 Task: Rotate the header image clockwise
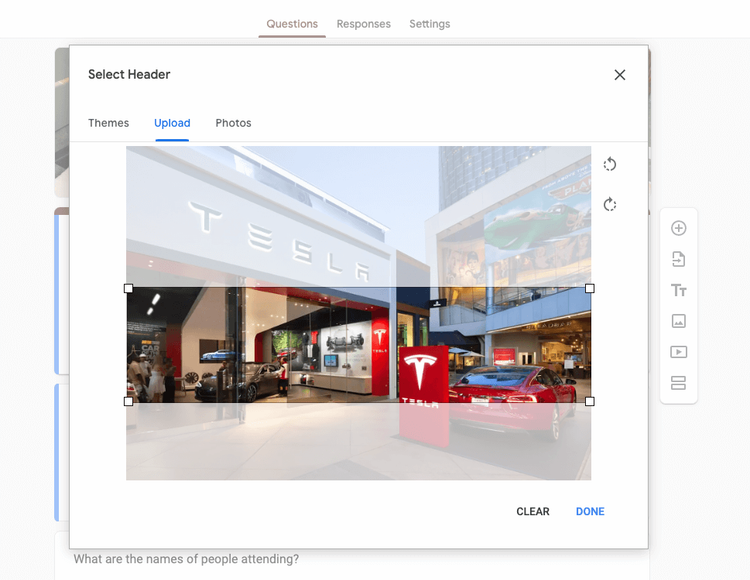point(610,205)
